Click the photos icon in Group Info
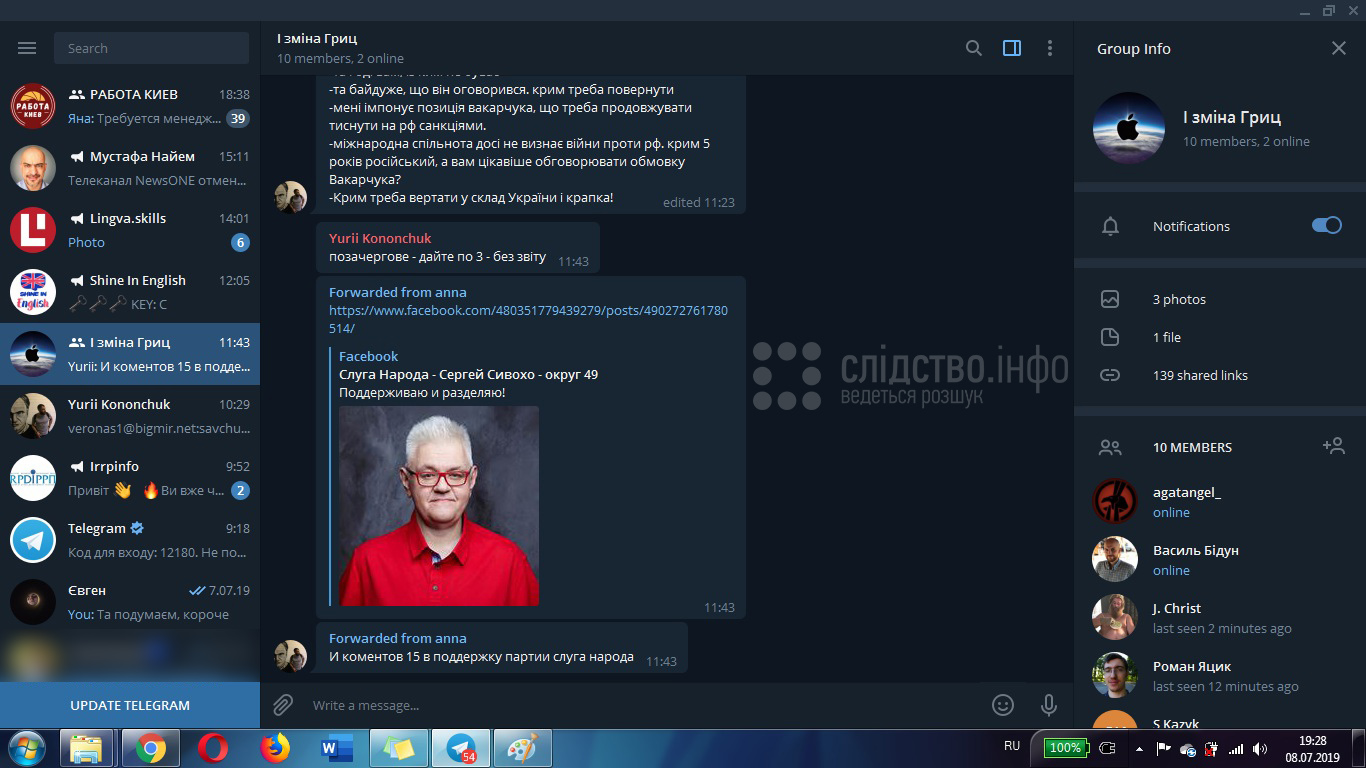 1110,299
